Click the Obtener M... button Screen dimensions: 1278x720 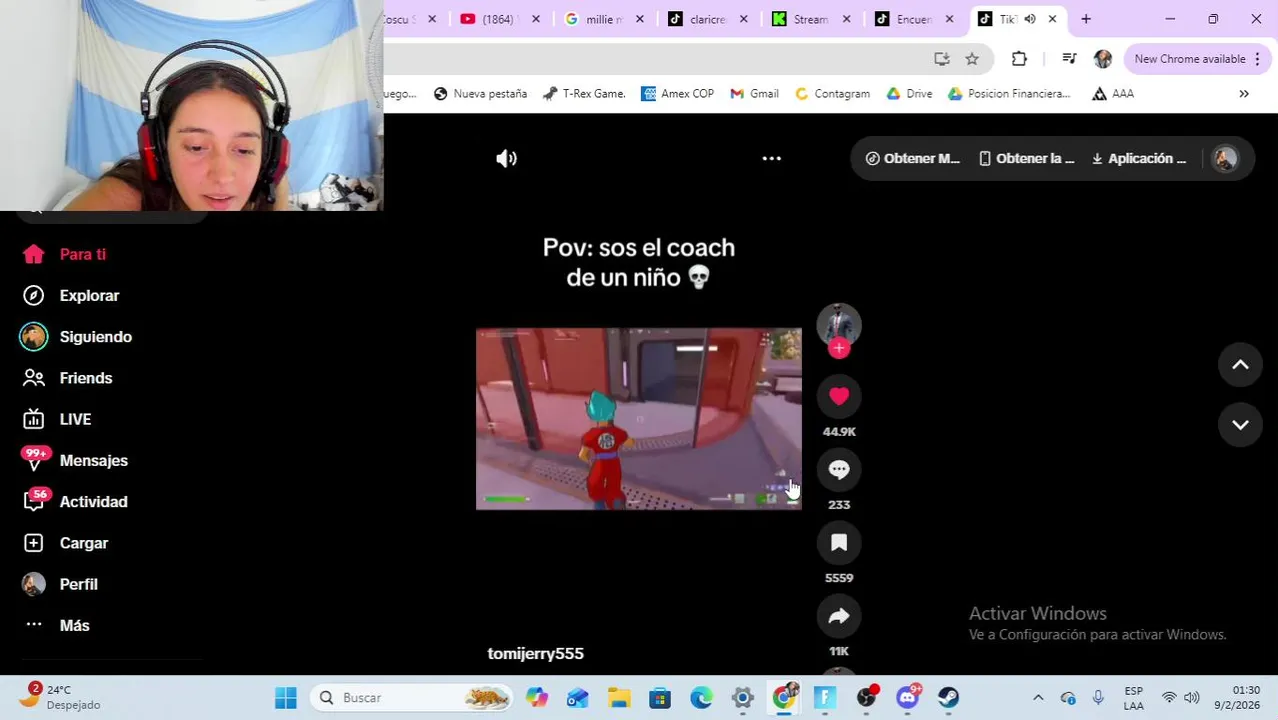(912, 158)
